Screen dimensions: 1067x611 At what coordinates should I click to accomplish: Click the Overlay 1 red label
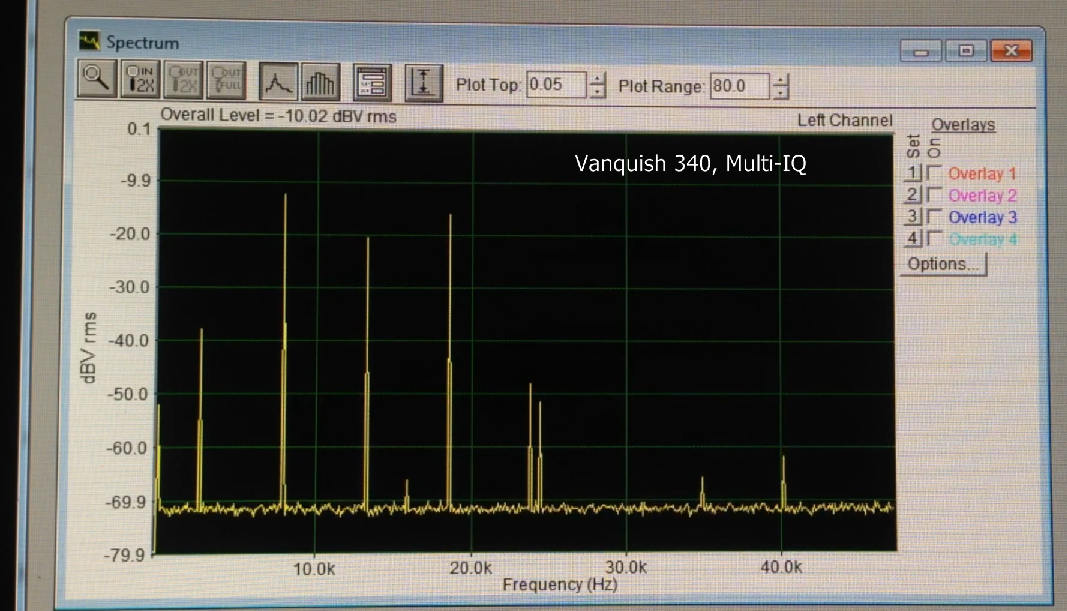point(982,174)
